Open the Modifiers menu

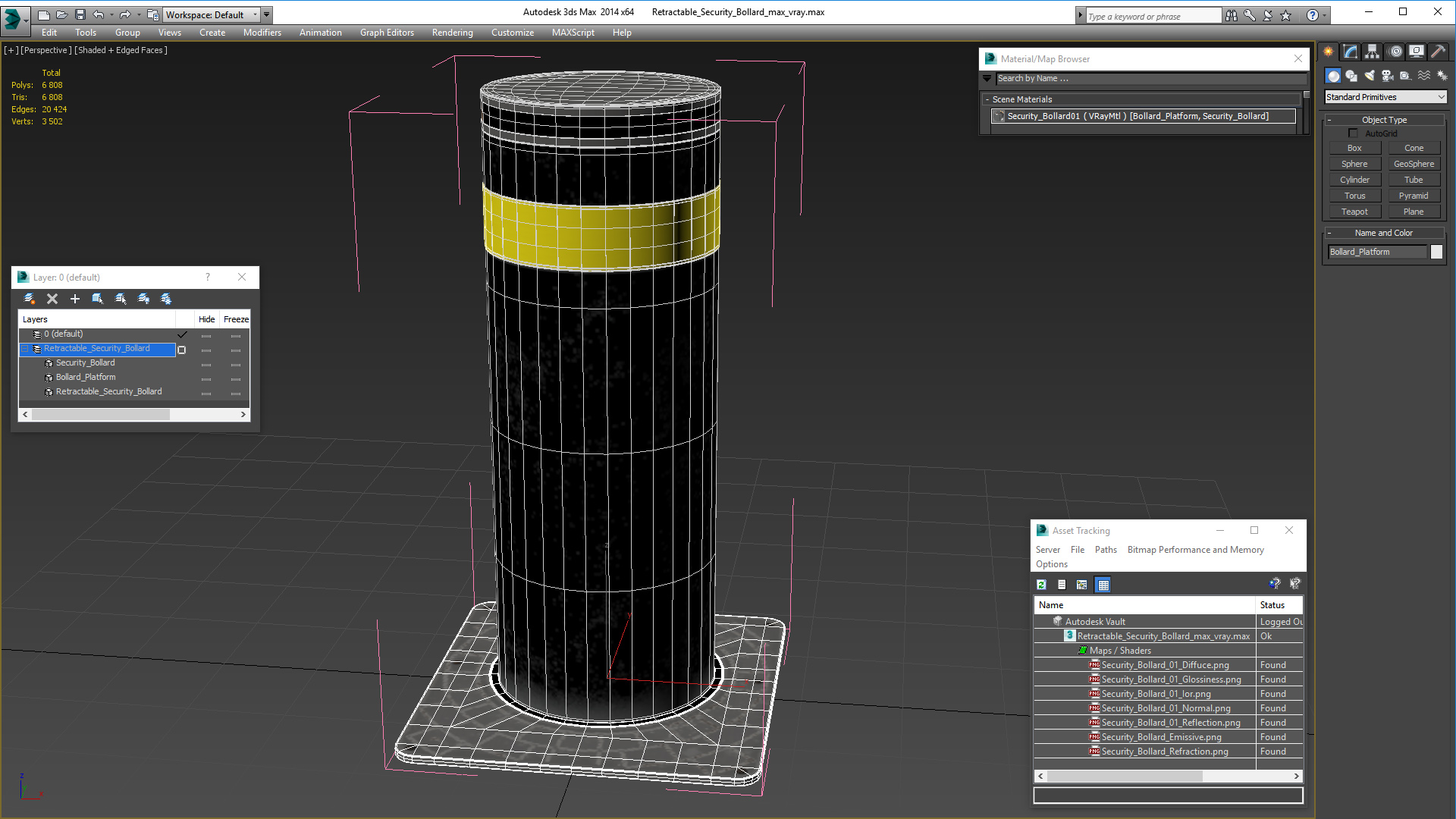coord(262,33)
